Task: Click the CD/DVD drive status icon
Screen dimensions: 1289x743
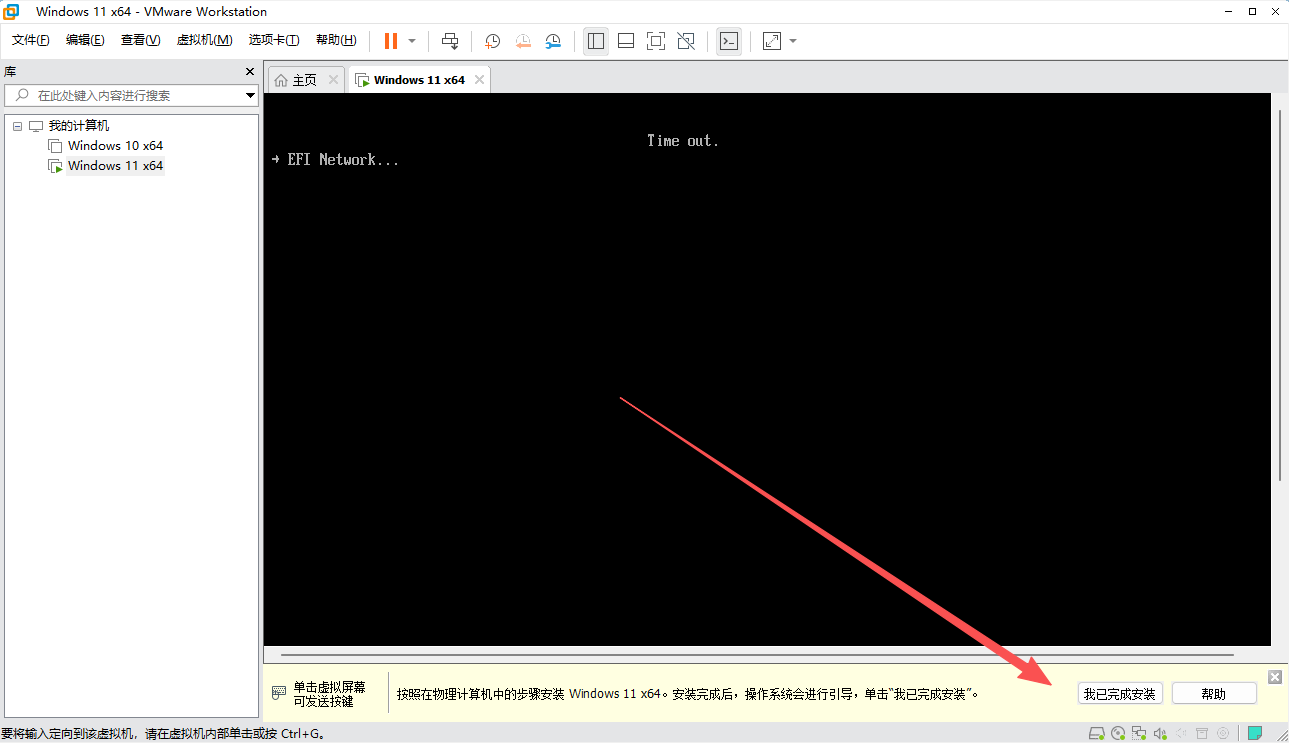Action: (x=1119, y=733)
